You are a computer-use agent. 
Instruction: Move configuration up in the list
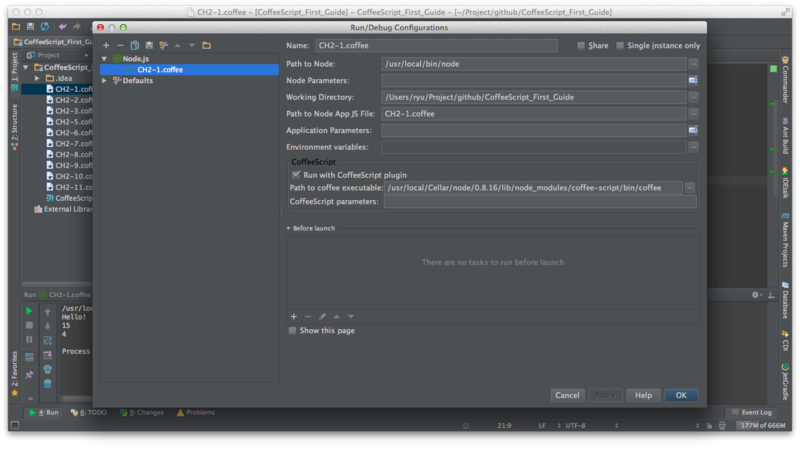178,45
